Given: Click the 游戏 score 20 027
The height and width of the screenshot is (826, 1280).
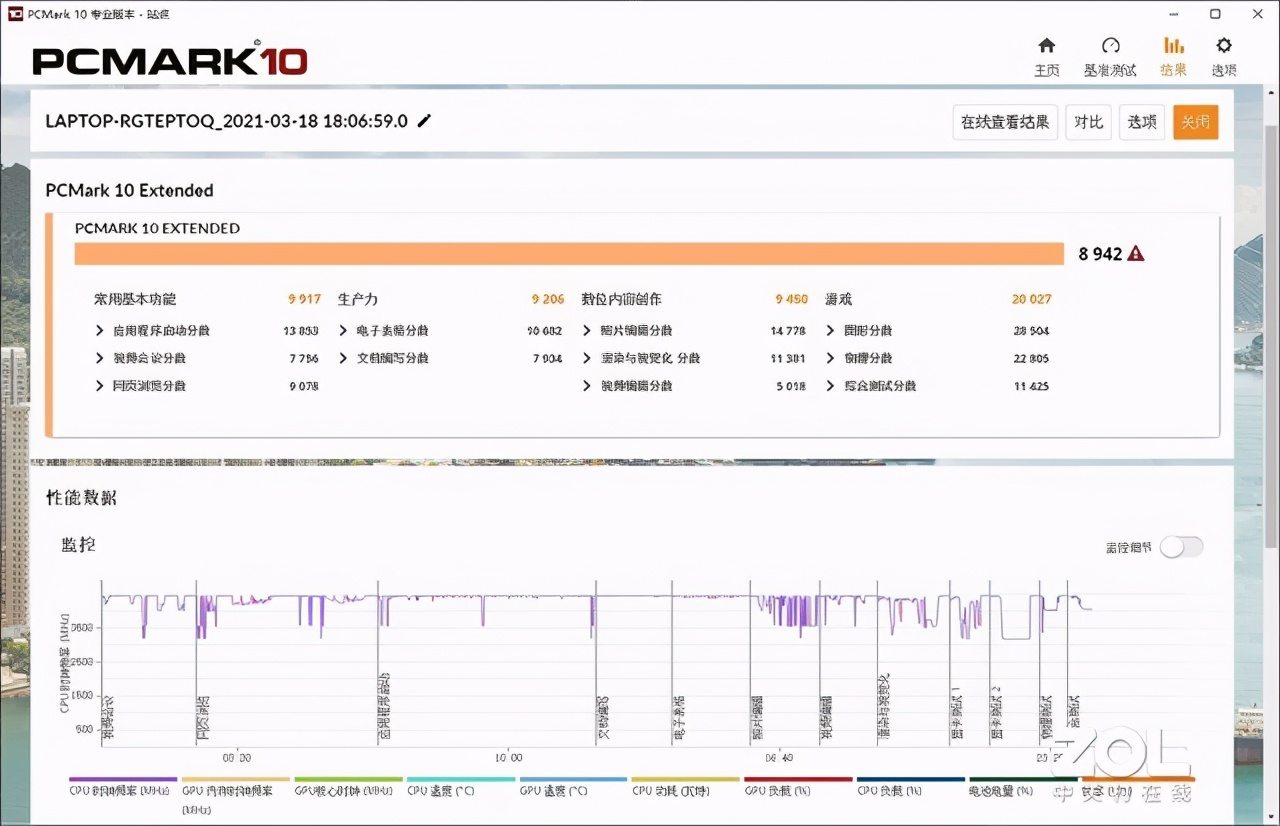Looking at the screenshot, I should 1031,299.
